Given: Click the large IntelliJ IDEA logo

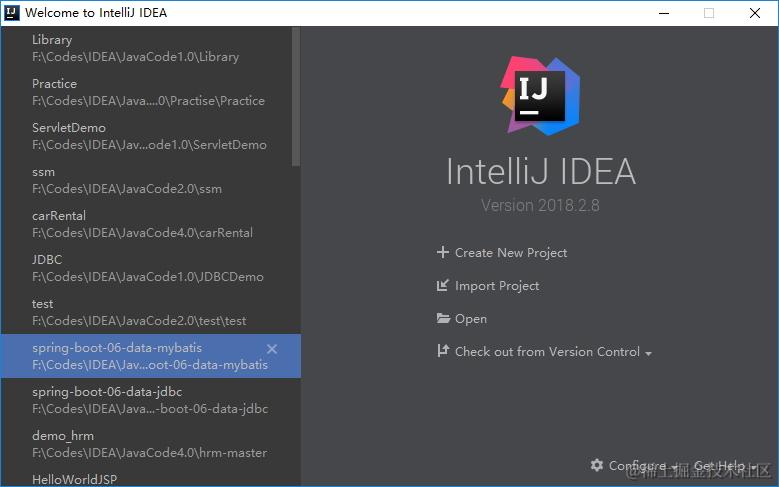Looking at the screenshot, I should [x=541, y=95].
